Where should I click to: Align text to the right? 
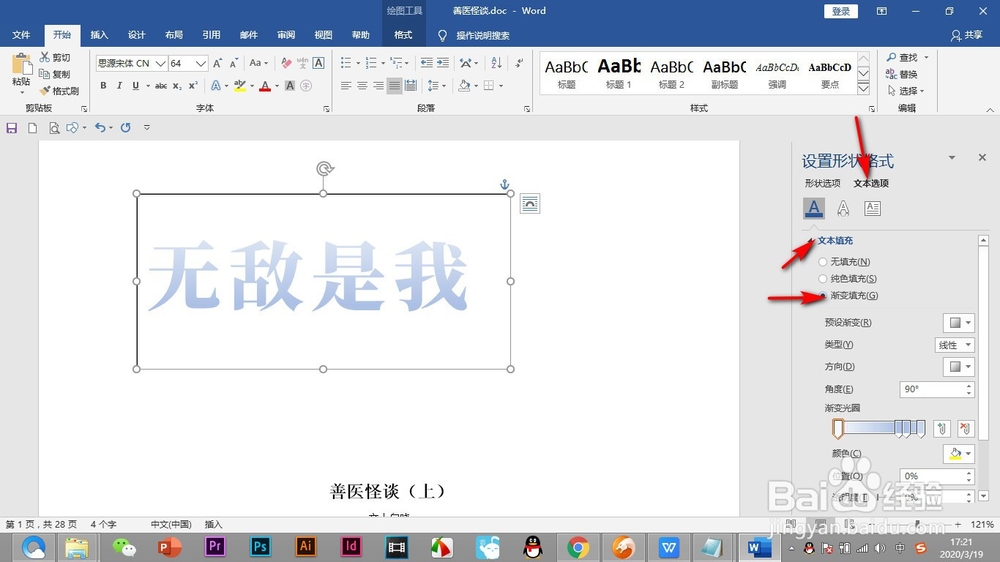[x=378, y=85]
